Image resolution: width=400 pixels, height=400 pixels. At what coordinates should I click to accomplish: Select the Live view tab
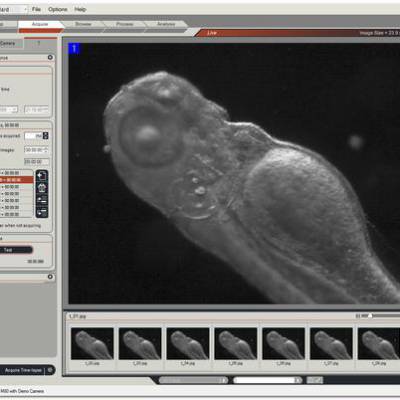pyautogui.click(x=212, y=33)
